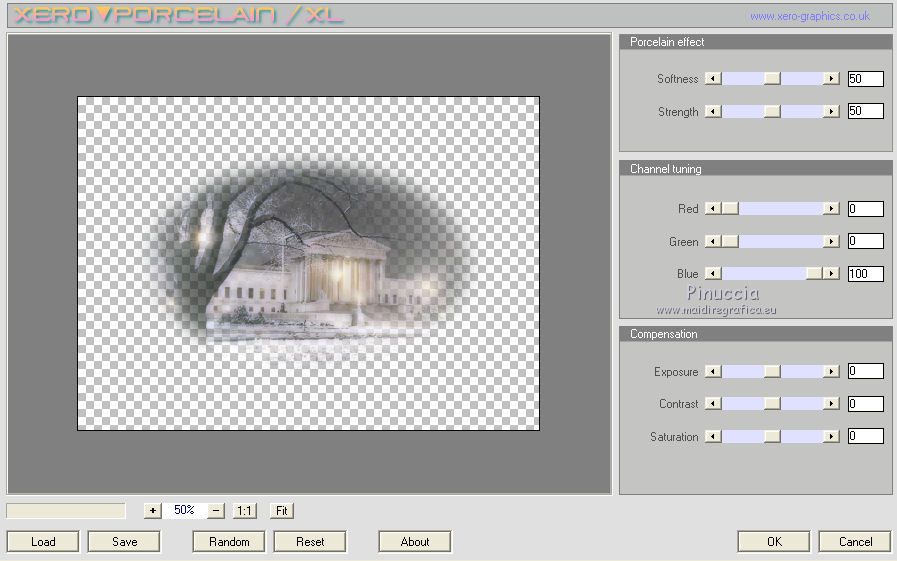
Task: Fit the preview with the Fit button
Action: click(x=281, y=511)
